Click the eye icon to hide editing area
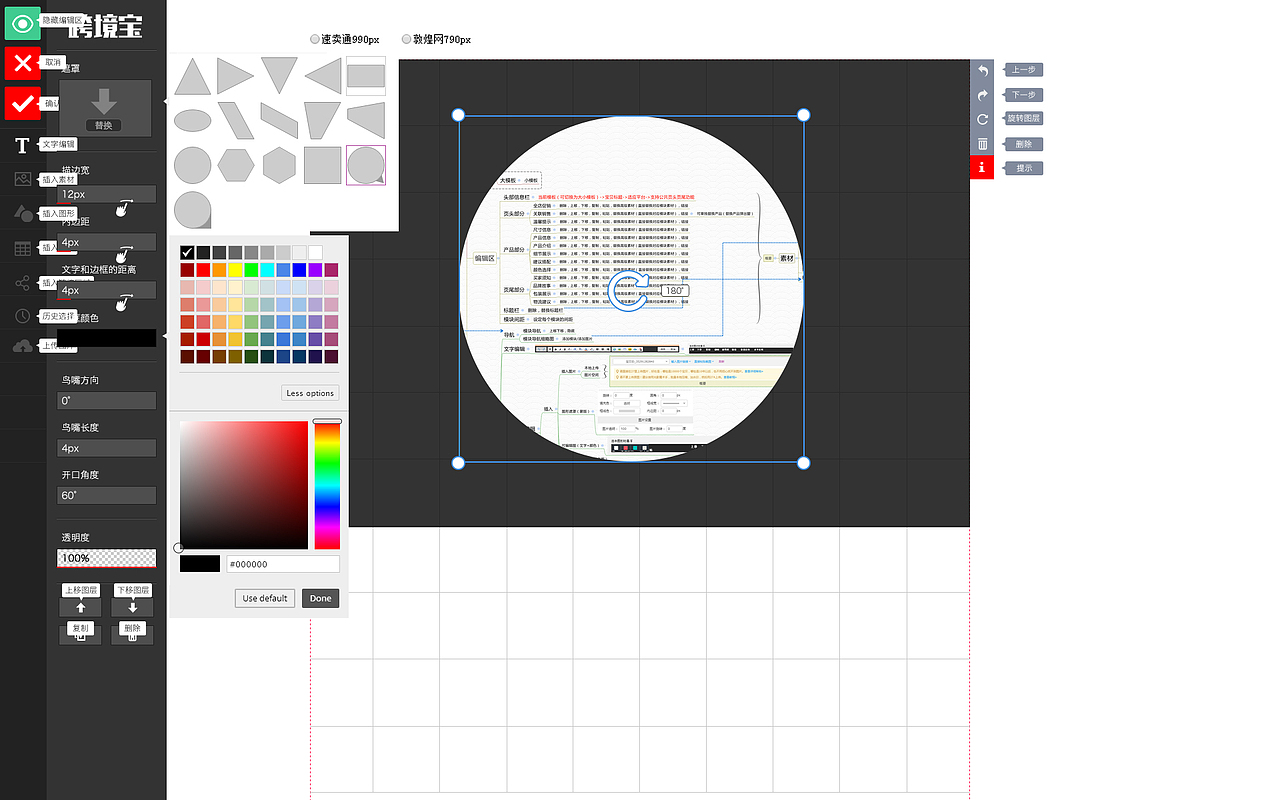 coord(22,22)
